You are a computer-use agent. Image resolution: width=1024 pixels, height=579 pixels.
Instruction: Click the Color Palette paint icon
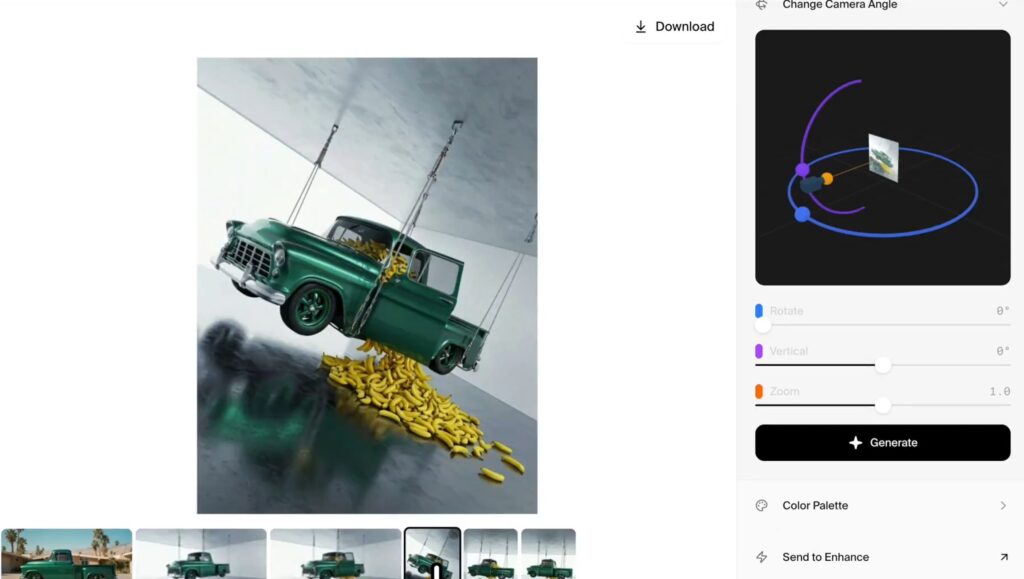coord(762,506)
